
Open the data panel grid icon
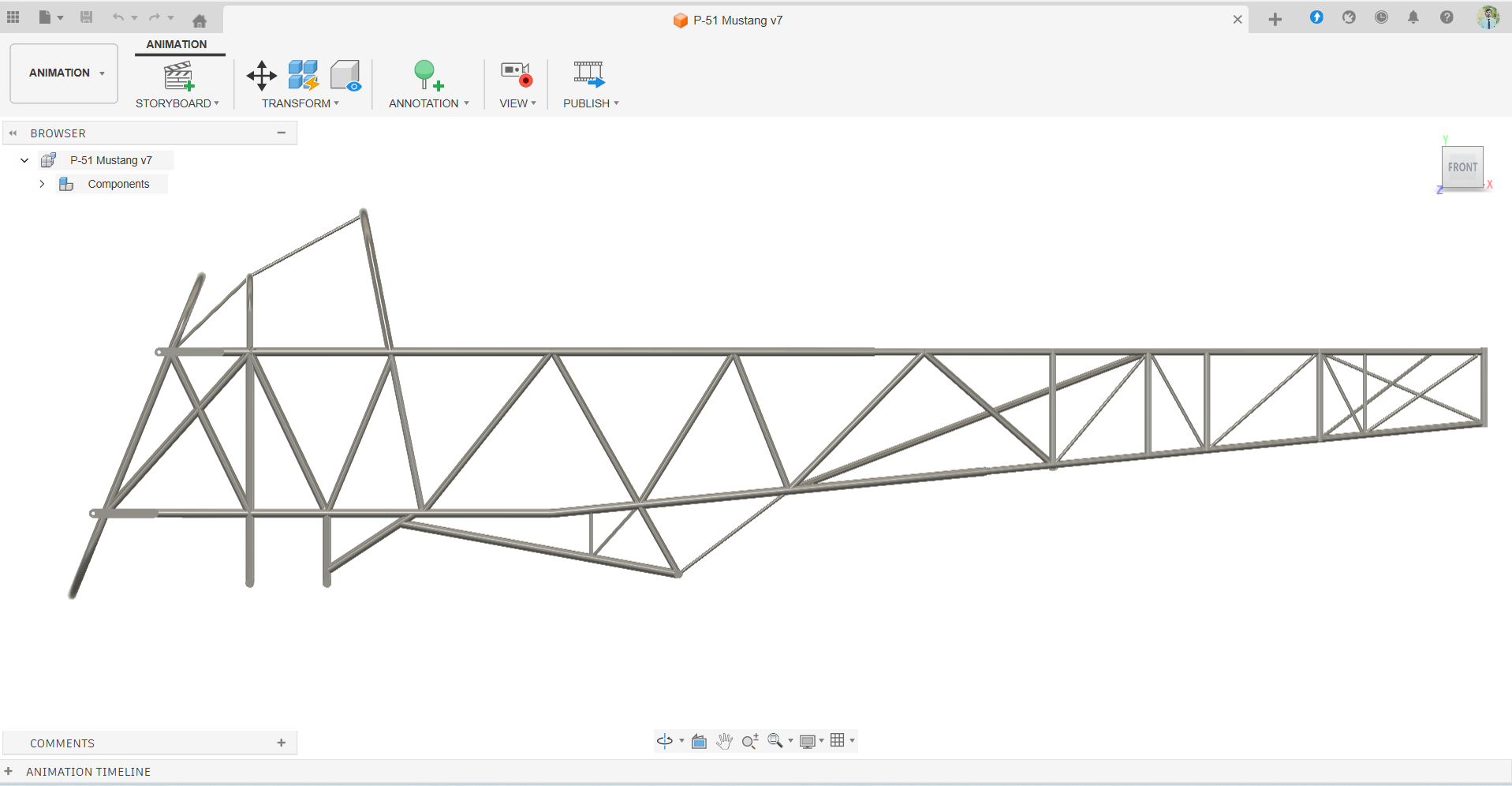[13, 17]
